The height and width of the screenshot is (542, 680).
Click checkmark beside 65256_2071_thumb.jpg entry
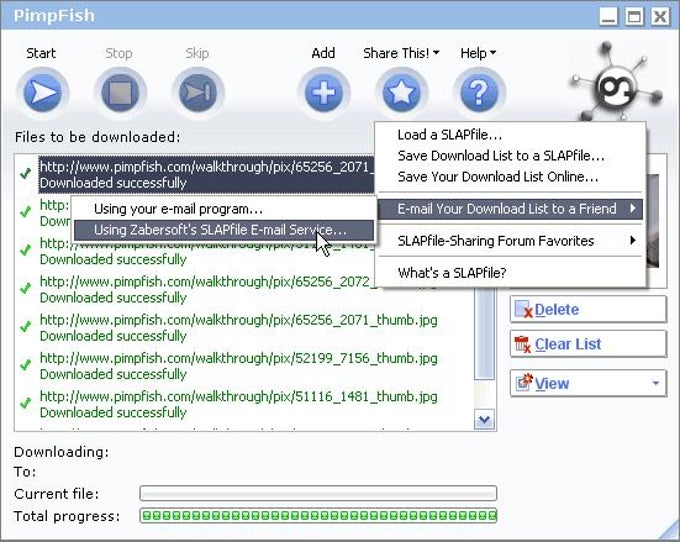[x=25, y=326]
